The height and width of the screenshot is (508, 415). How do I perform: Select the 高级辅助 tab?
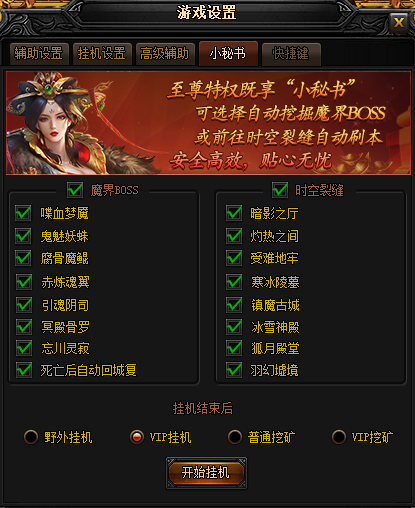[x=165, y=54]
